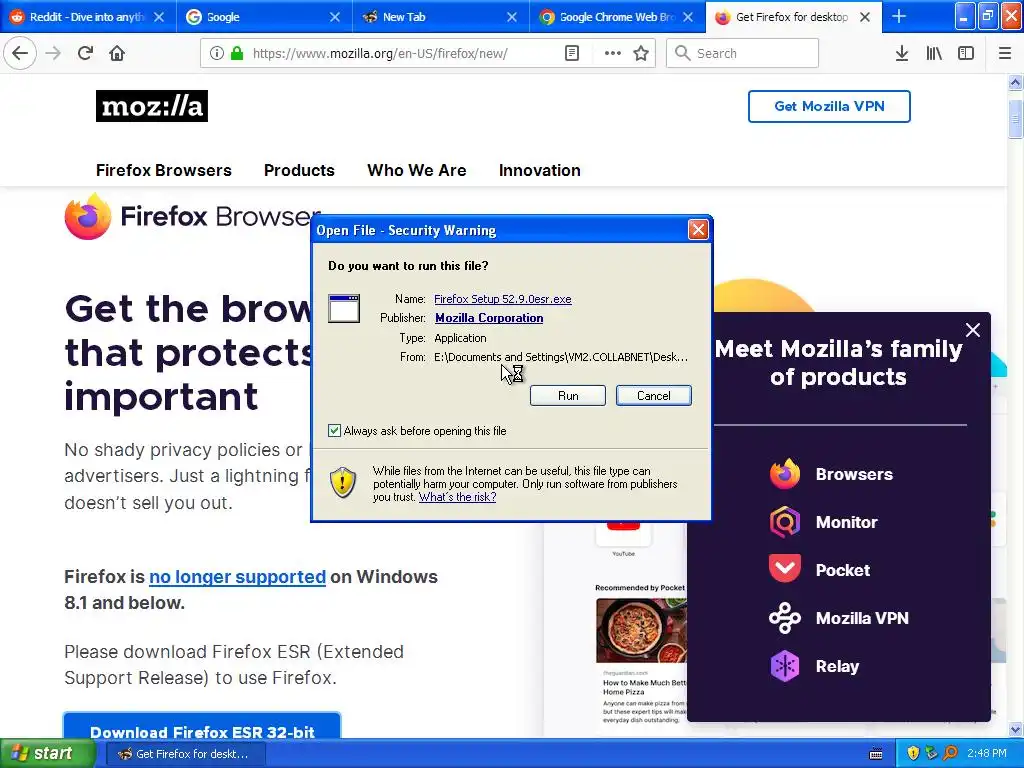The height and width of the screenshot is (768, 1024).
Task: Close the Google Chrome Web Browser tab
Action: (x=688, y=17)
